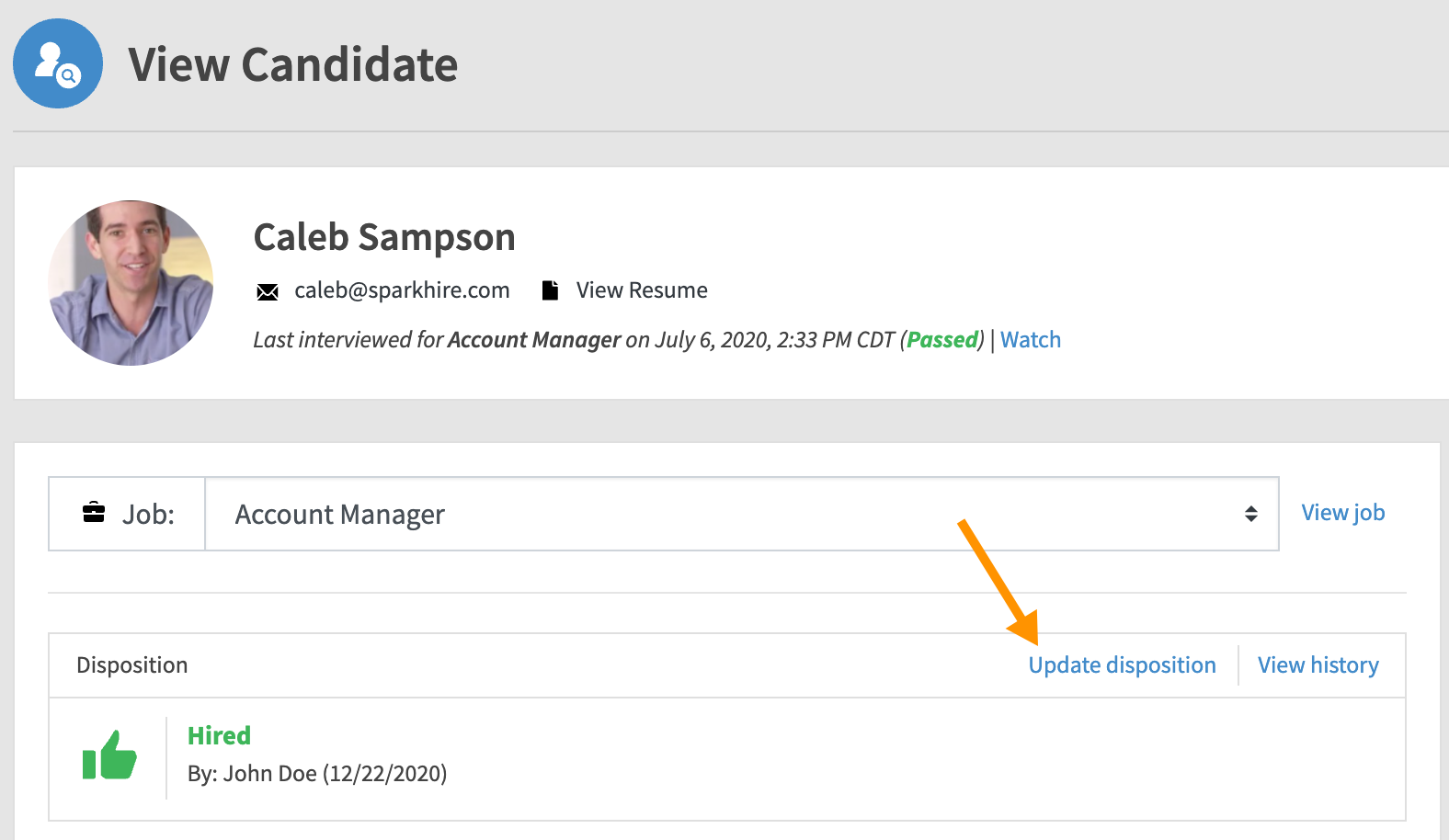The width and height of the screenshot is (1449, 840).
Task: Click the By: John Doe entry
Action: pos(317,774)
